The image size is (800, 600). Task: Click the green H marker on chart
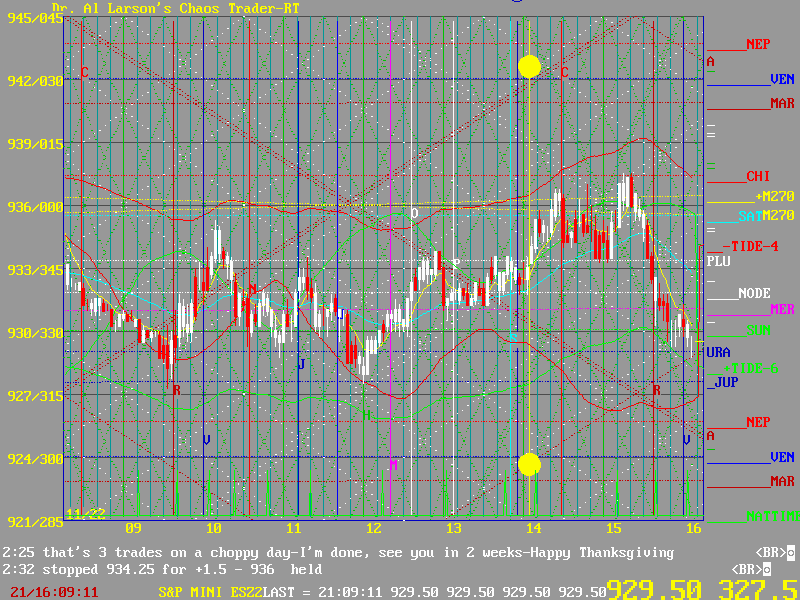pyautogui.click(x=367, y=414)
